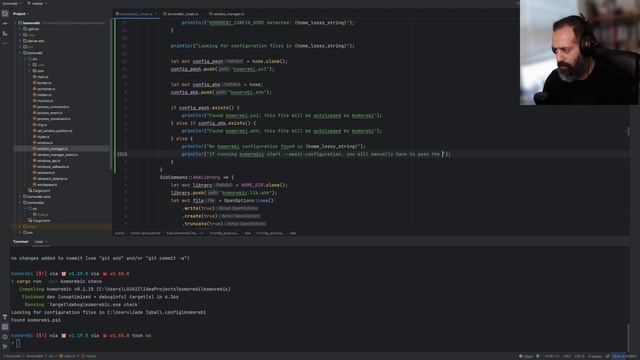Click the line and column indicator in status bar
This screenshot has height=360, width=640.
[x=551, y=356]
